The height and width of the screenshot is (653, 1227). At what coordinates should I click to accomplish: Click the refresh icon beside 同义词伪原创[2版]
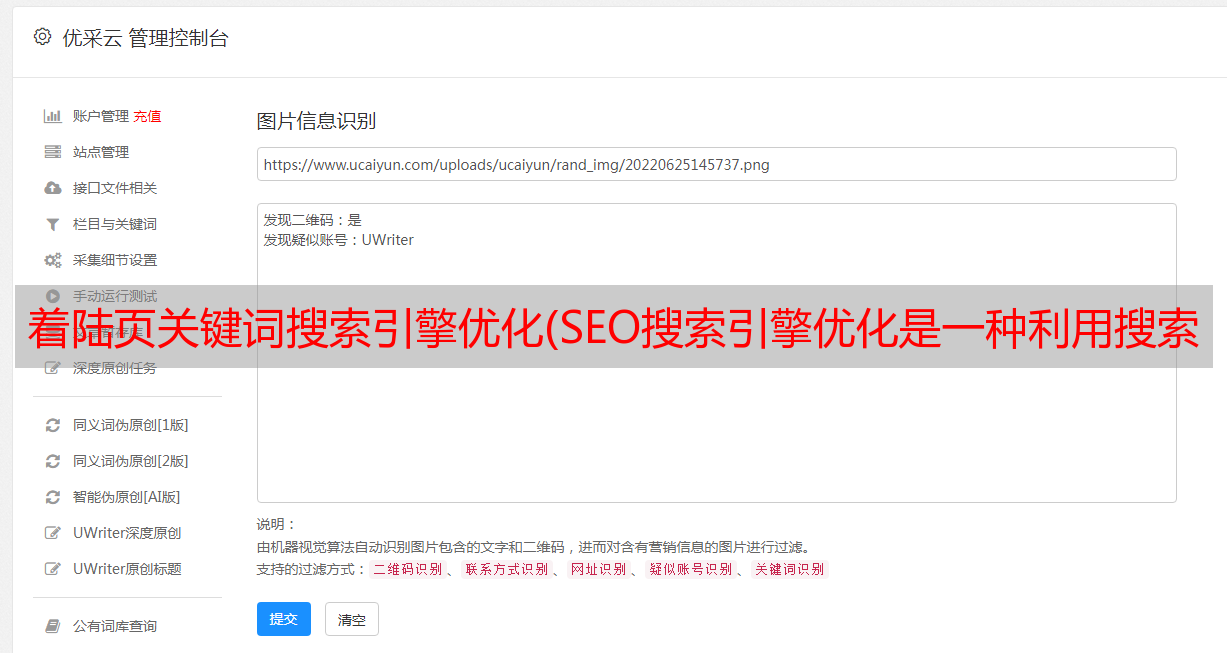click(x=53, y=461)
